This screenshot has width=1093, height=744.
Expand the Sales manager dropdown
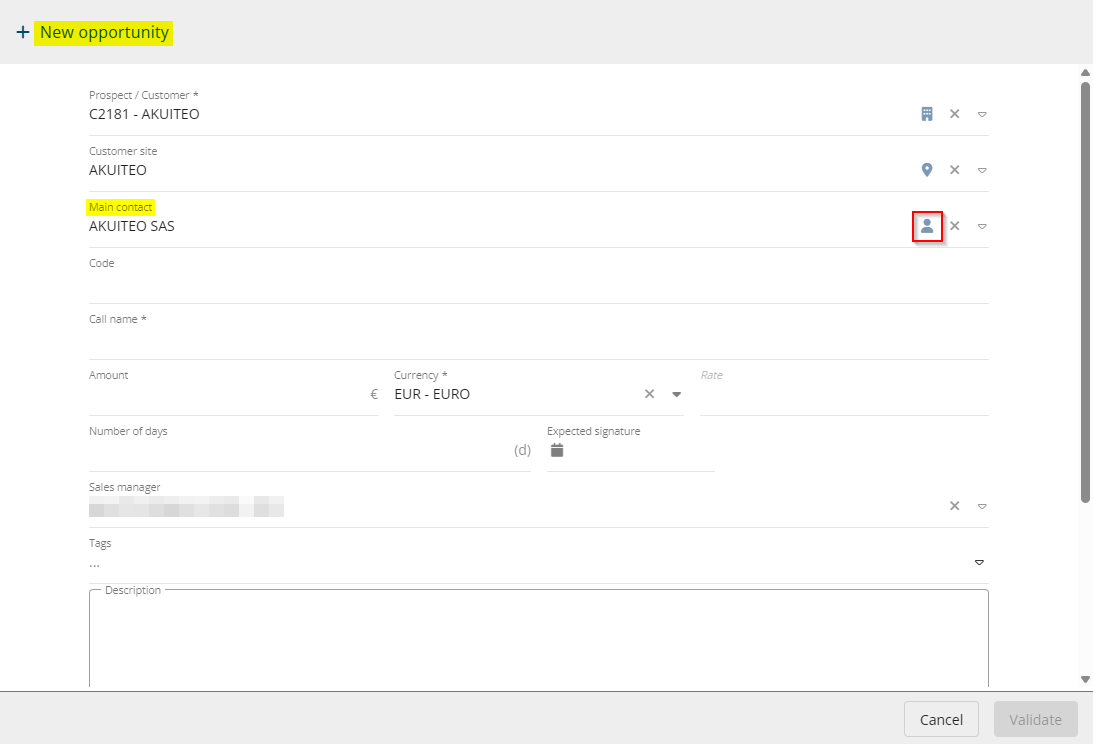pos(982,506)
